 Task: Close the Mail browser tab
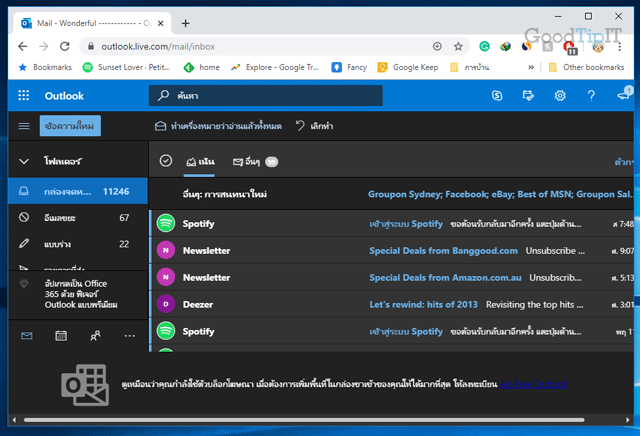[x=161, y=23]
